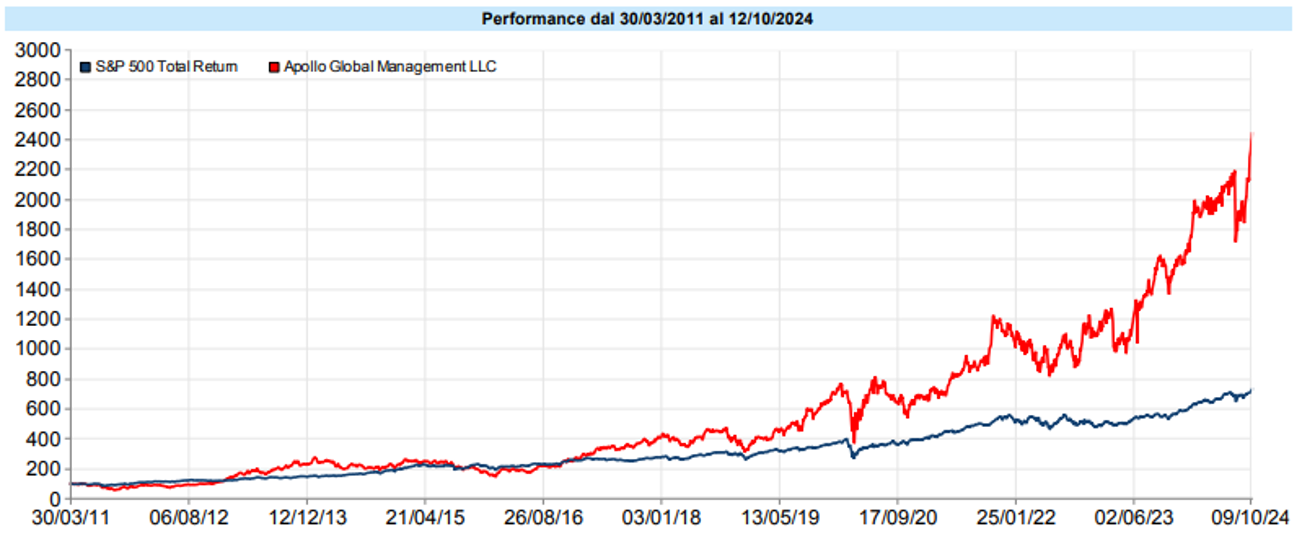Click the Performance chart title bar
Screen dimensions: 1315x539
(647, 19)
